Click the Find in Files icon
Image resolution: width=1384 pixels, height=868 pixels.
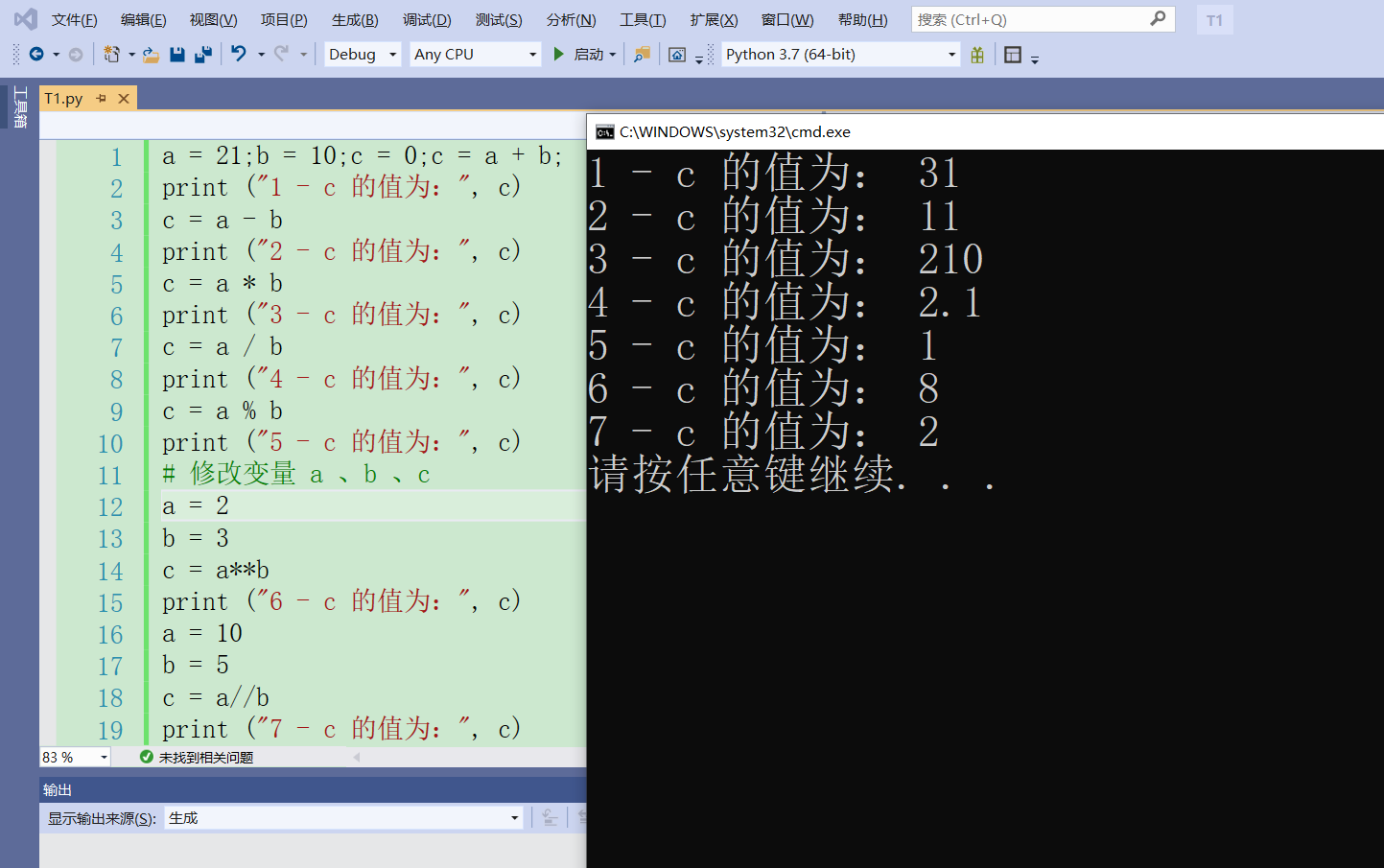[640, 55]
